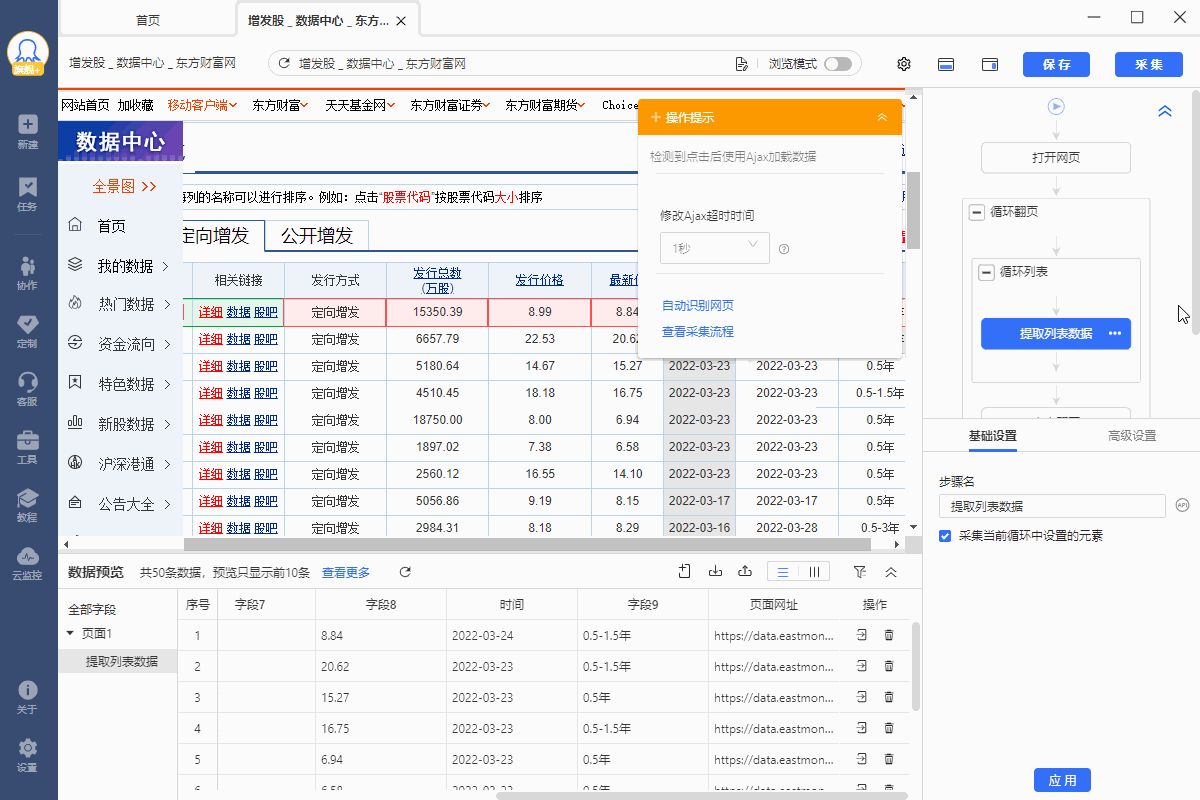Image resolution: width=1200 pixels, height=800 pixels.
Task: Collapse the 循环列表 loop box
Action: click(x=987, y=272)
